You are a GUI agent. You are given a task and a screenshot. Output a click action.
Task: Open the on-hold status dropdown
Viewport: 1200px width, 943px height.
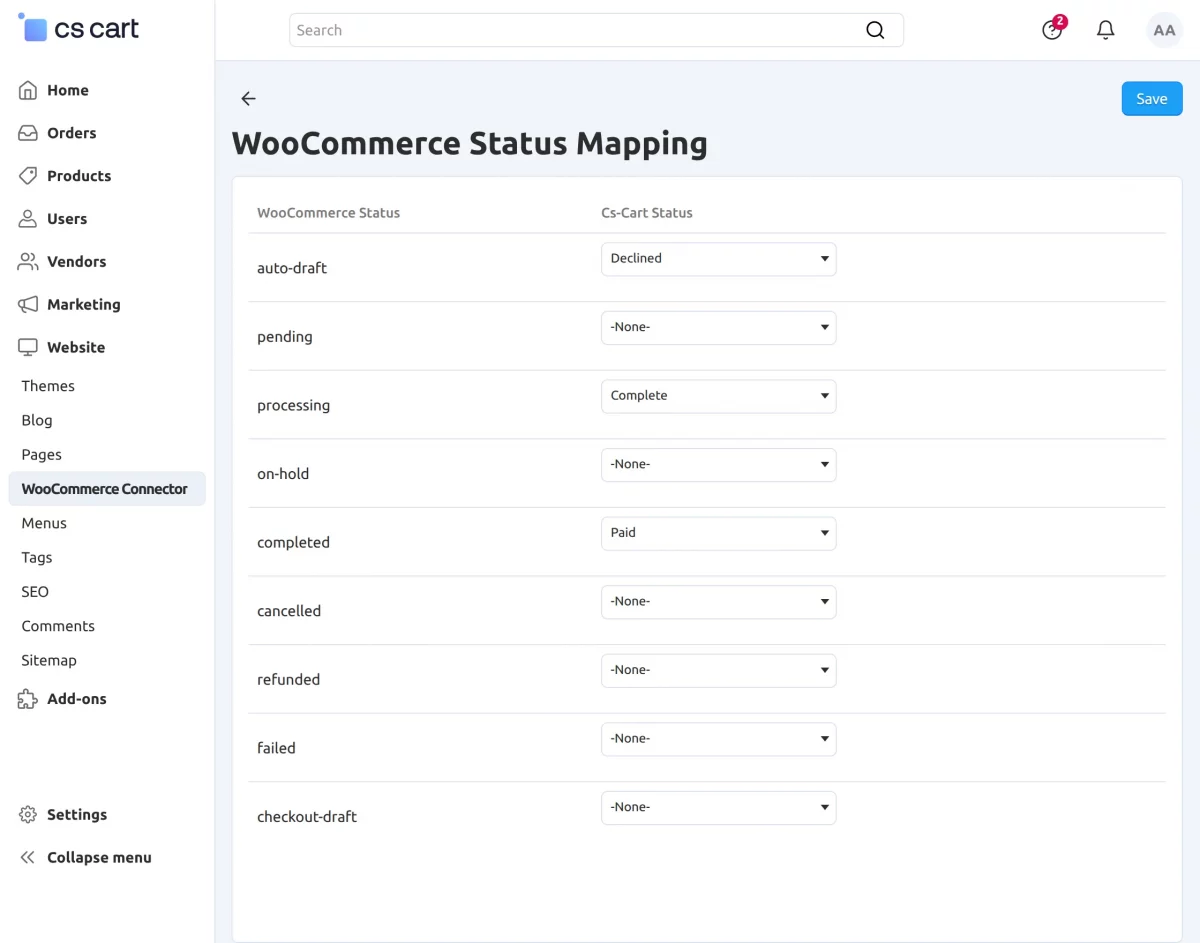coord(718,465)
